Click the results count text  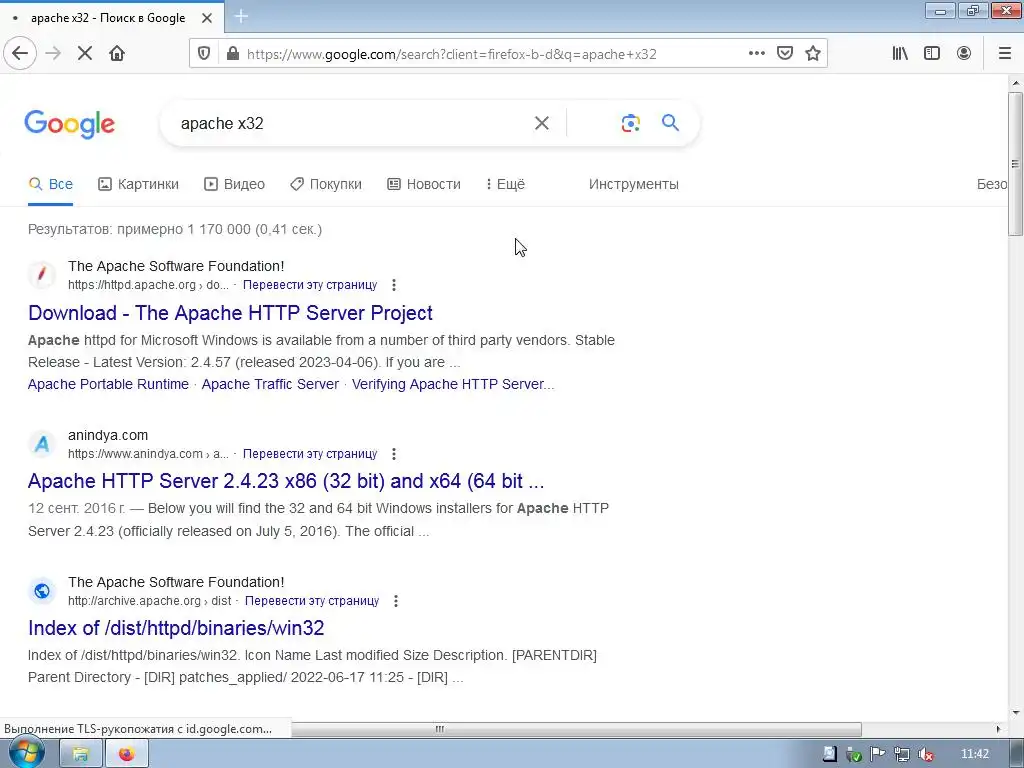[175, 229]
